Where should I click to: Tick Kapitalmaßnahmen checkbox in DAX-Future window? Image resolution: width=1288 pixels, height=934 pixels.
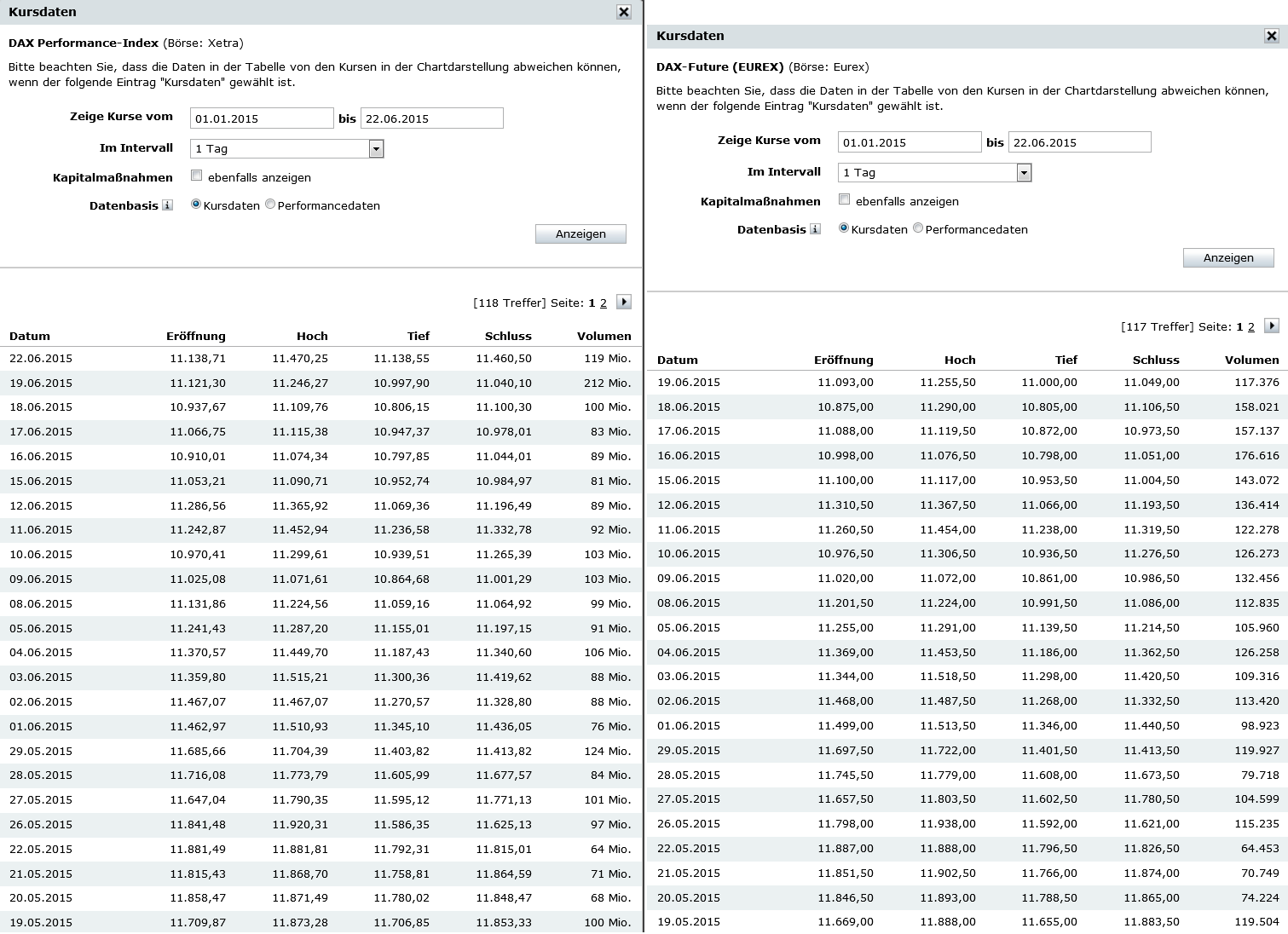click(845, 199)
